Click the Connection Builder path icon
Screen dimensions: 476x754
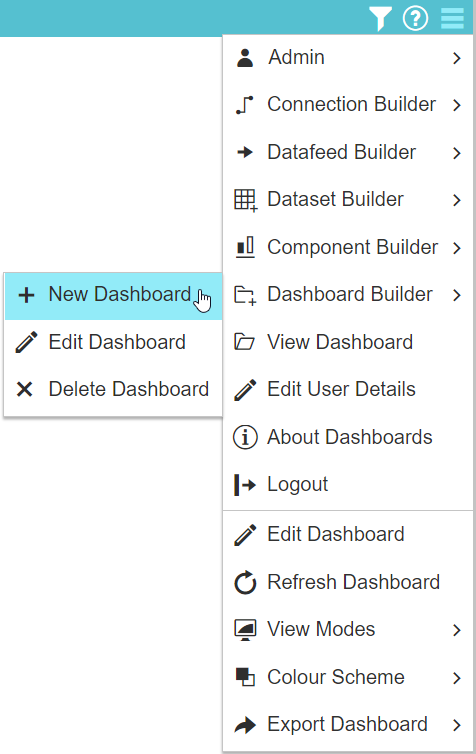click(x=245, y=105)
